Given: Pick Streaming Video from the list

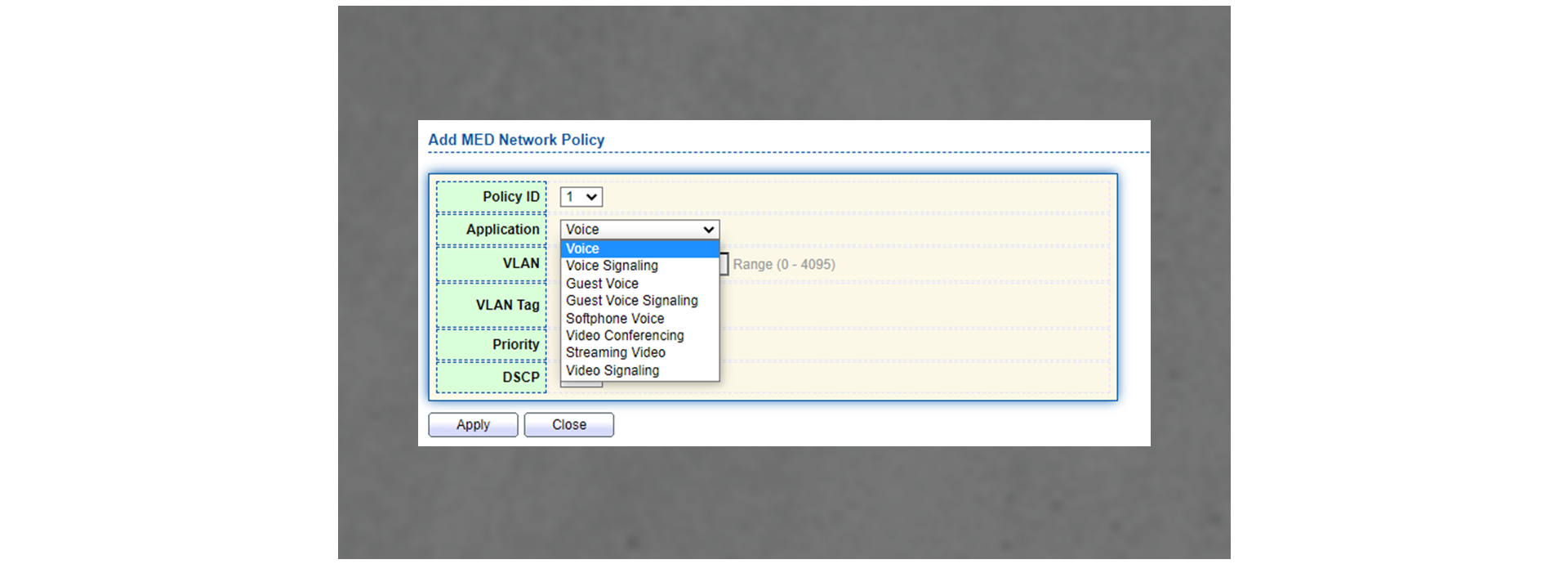Looking at the screenshot, I should [615, 352].
